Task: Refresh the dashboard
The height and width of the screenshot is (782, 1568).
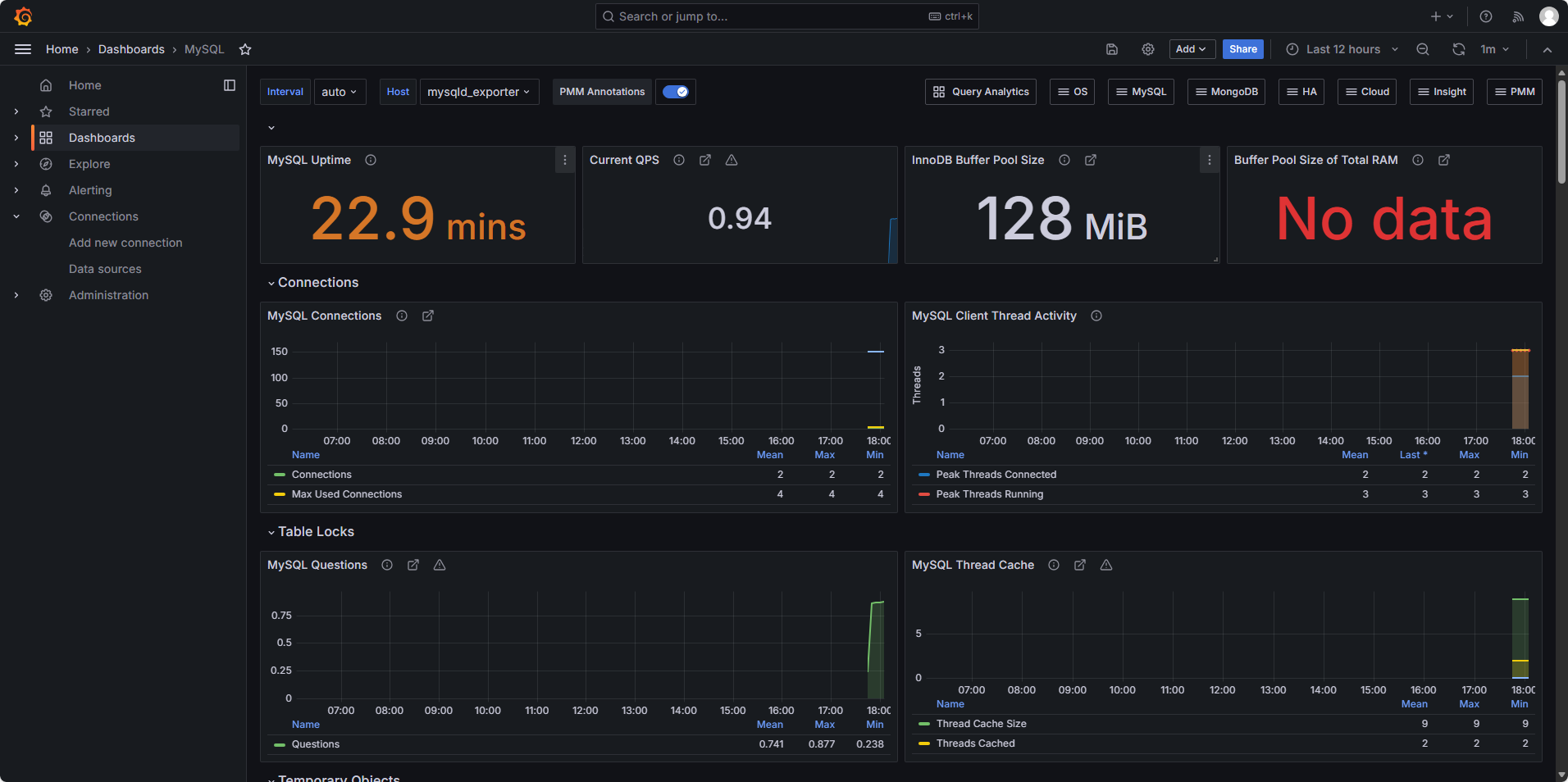Action: [x=1459, y=49]
